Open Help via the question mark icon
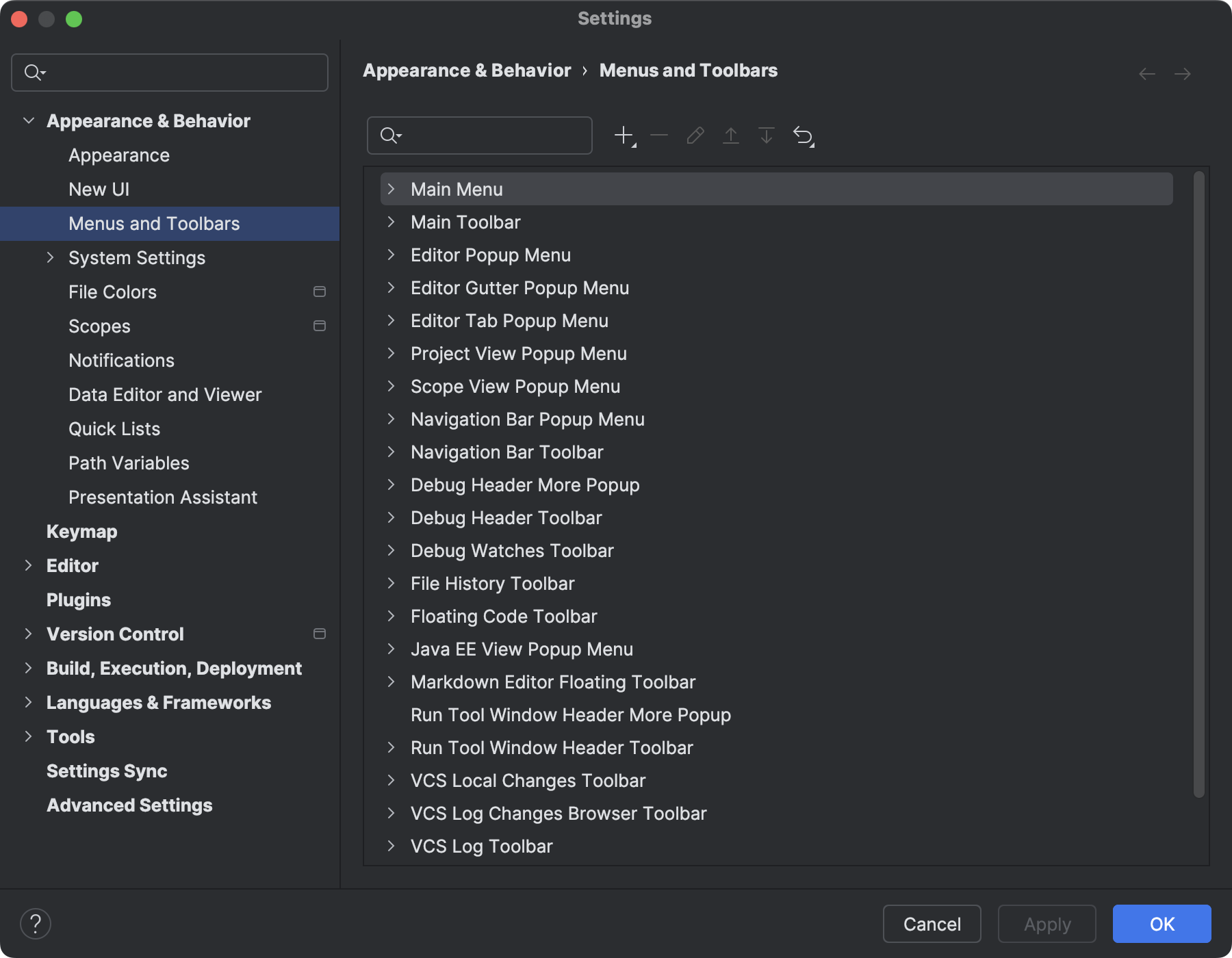 coord(36,923)
